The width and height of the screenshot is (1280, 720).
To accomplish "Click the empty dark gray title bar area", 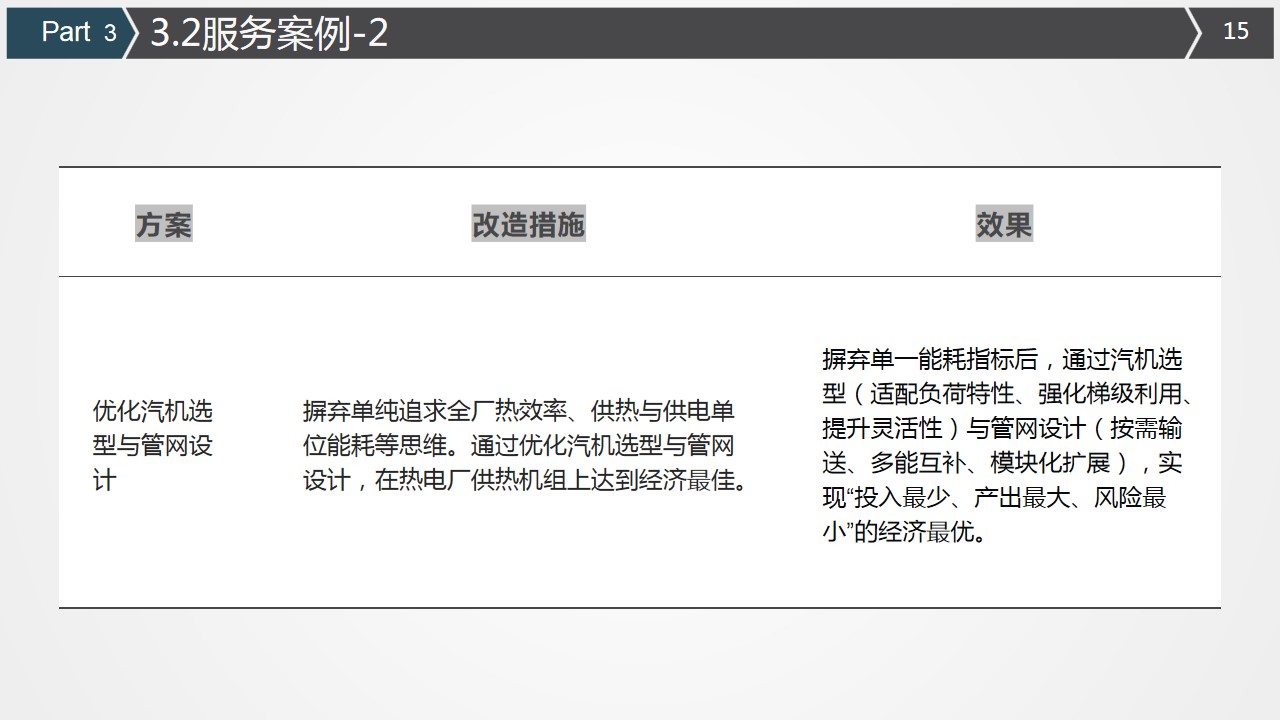I will 780,33.
